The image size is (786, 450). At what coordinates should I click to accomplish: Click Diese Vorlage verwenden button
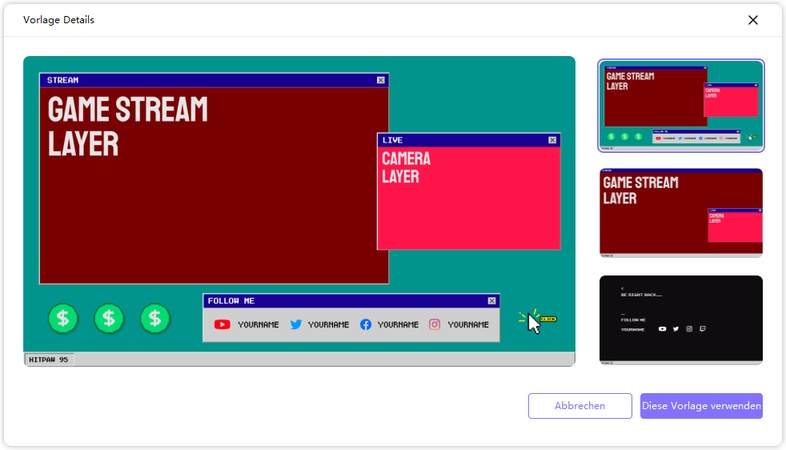click(701, 406)
